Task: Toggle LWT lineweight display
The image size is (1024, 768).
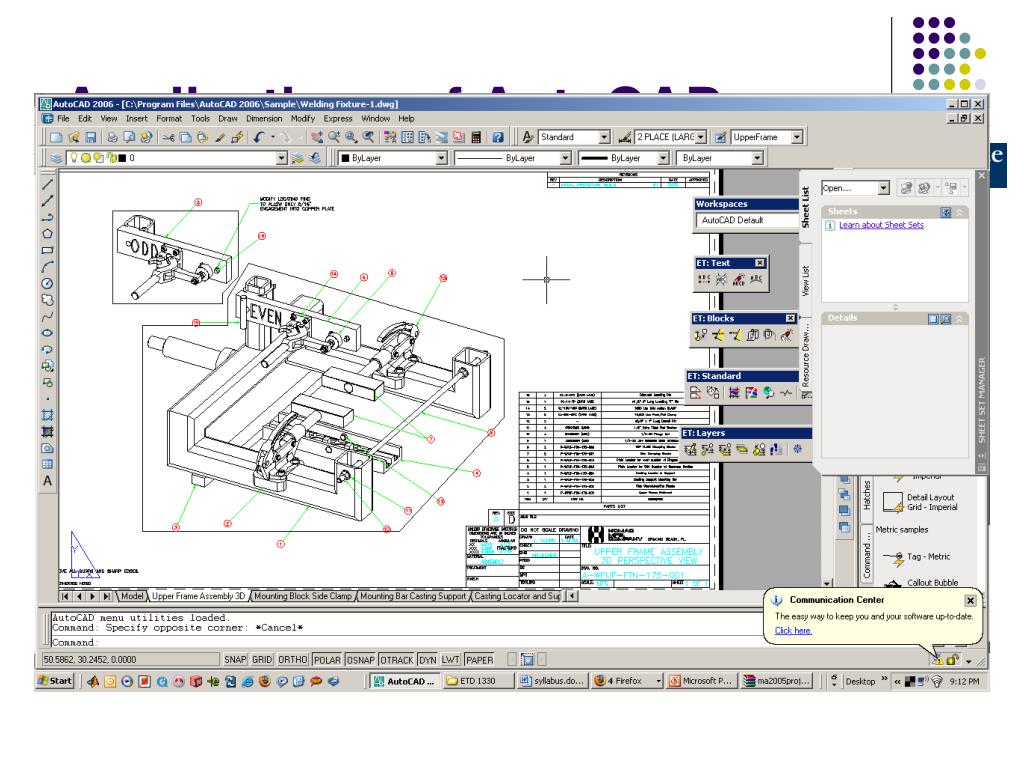Action: pos(451,660)
